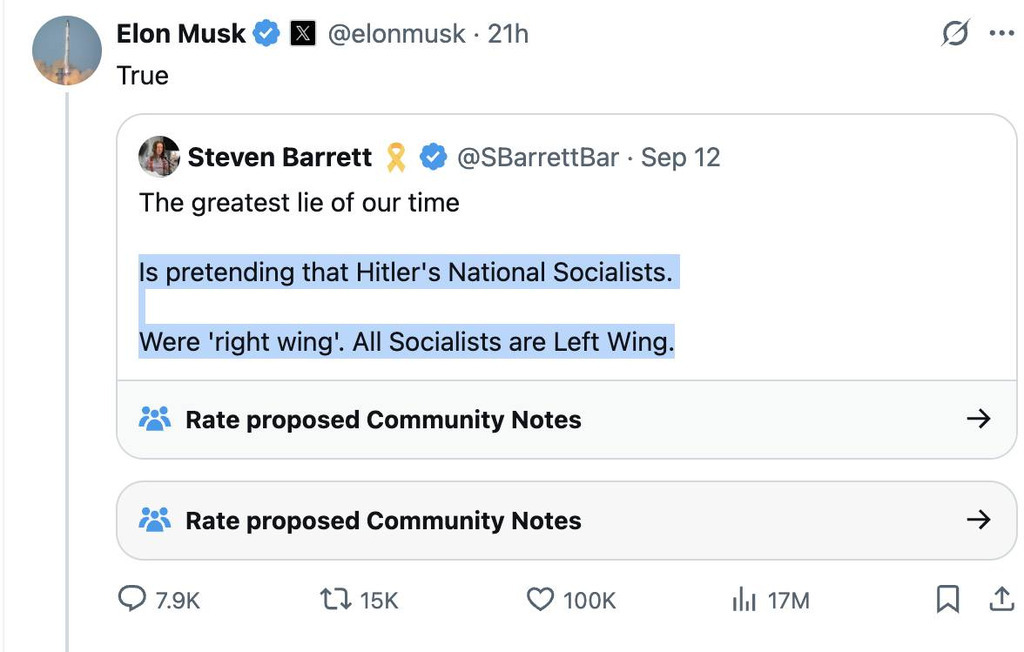The image size is (1024, 652).
Task: Share the post via upload arrow icon
Action: click(1000, 599)
